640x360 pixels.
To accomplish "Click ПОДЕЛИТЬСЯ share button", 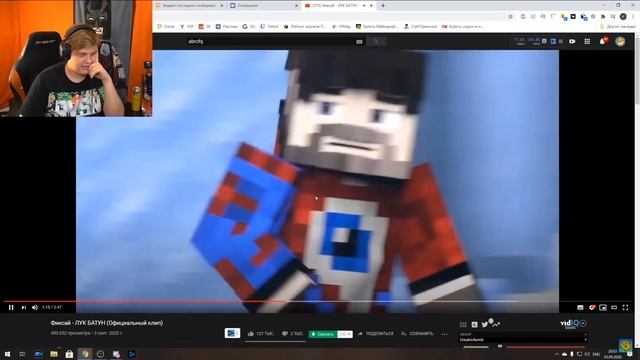I will (x=376, y=334).
